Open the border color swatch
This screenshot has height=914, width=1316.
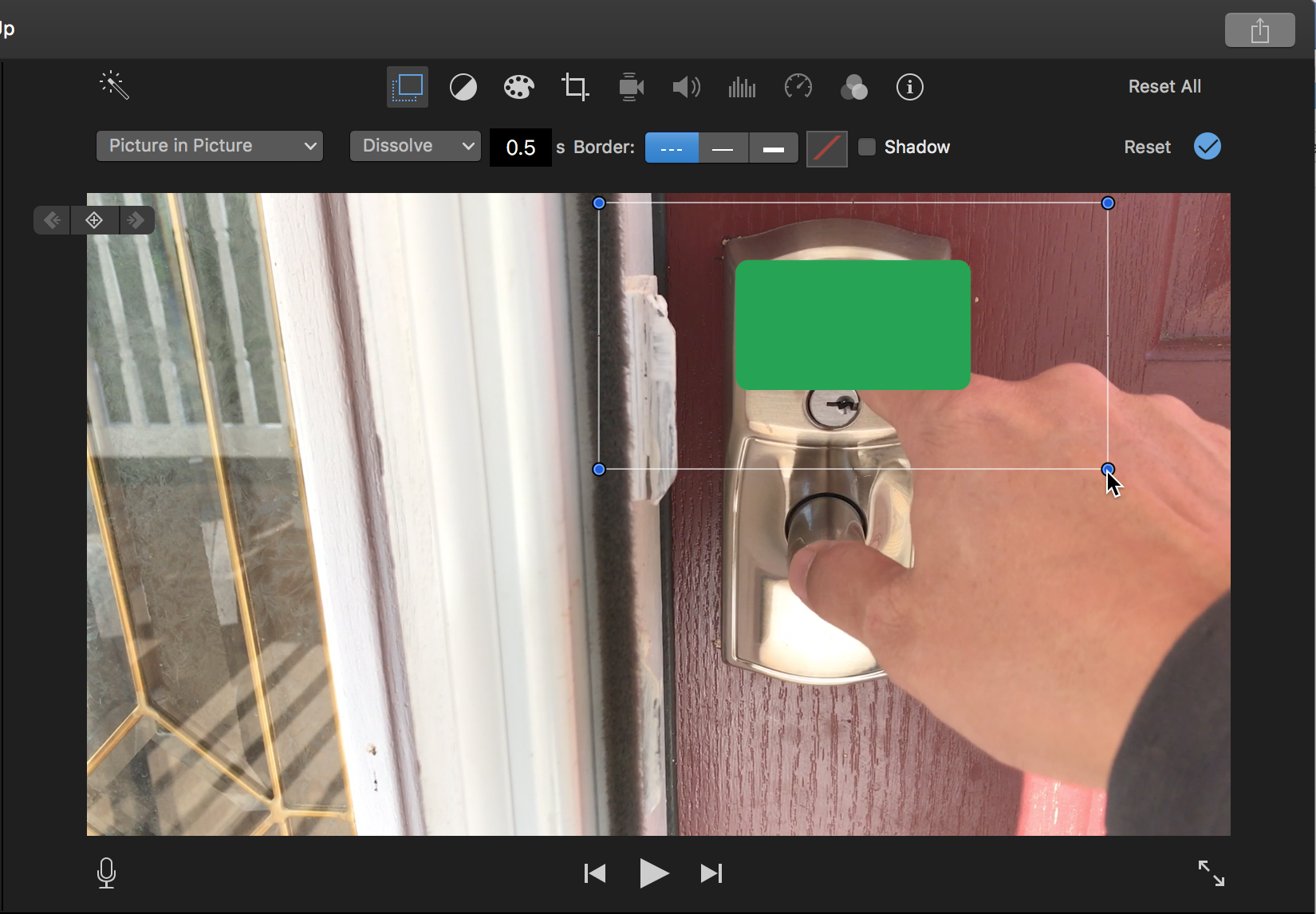point(826,148)
